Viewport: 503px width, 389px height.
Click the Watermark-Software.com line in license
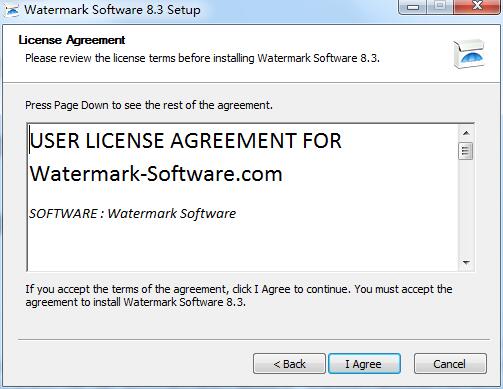(x=156, y=174)
